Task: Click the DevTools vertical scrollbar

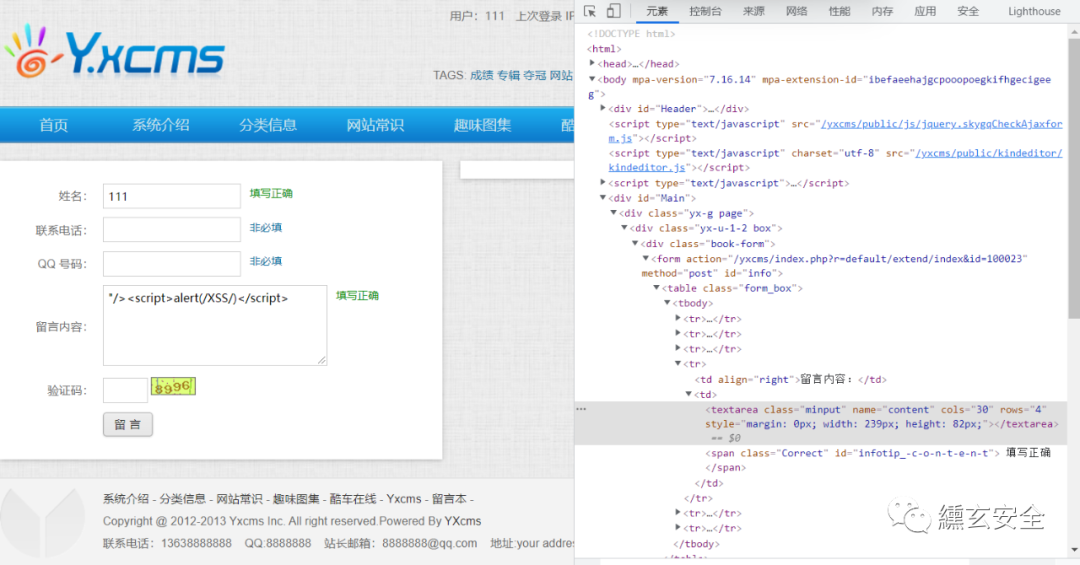Action: click(x=1074, y=179)
